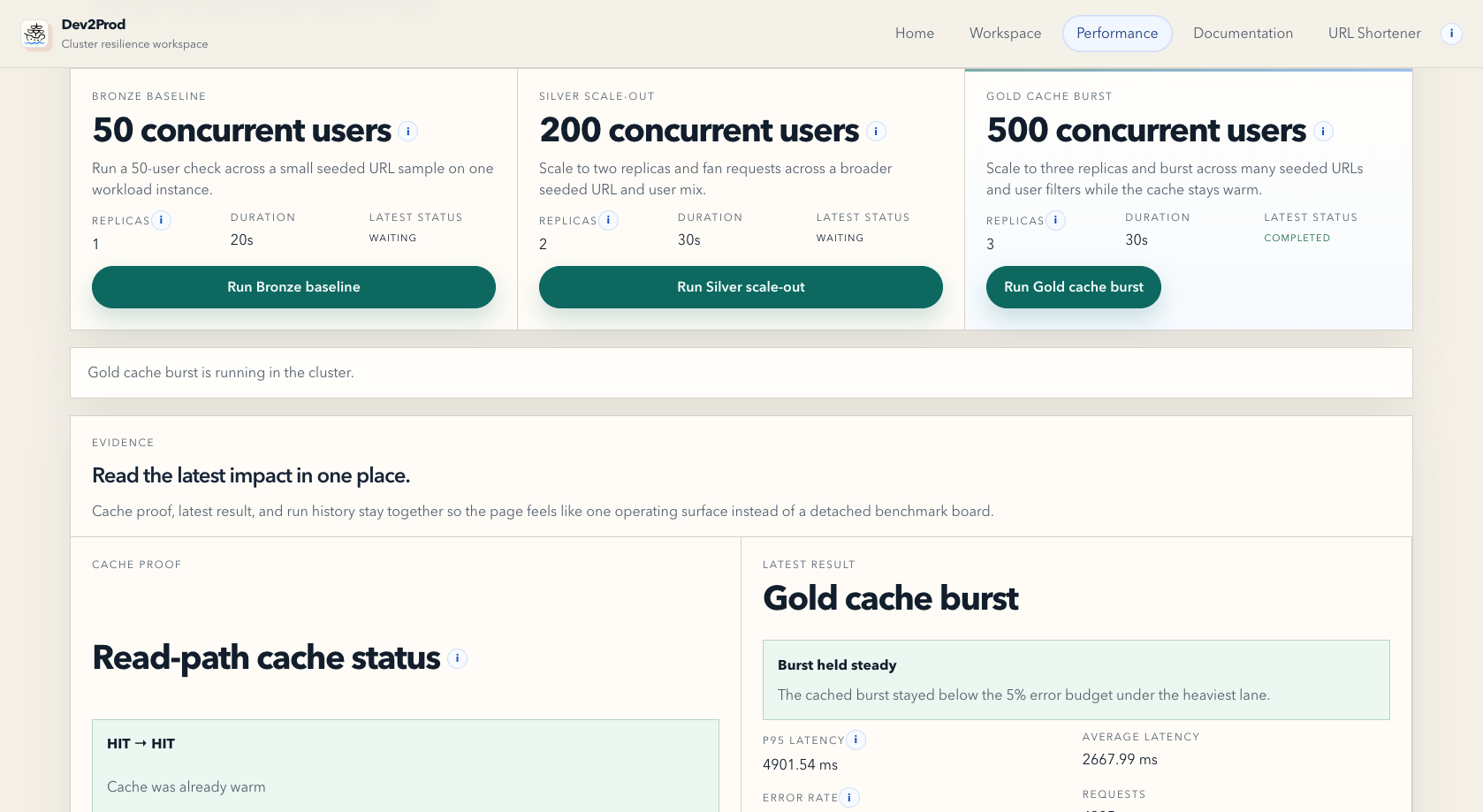Click the P95 Latency info icon
This screenshot has height=812, width=1483.
click(856, 740)
